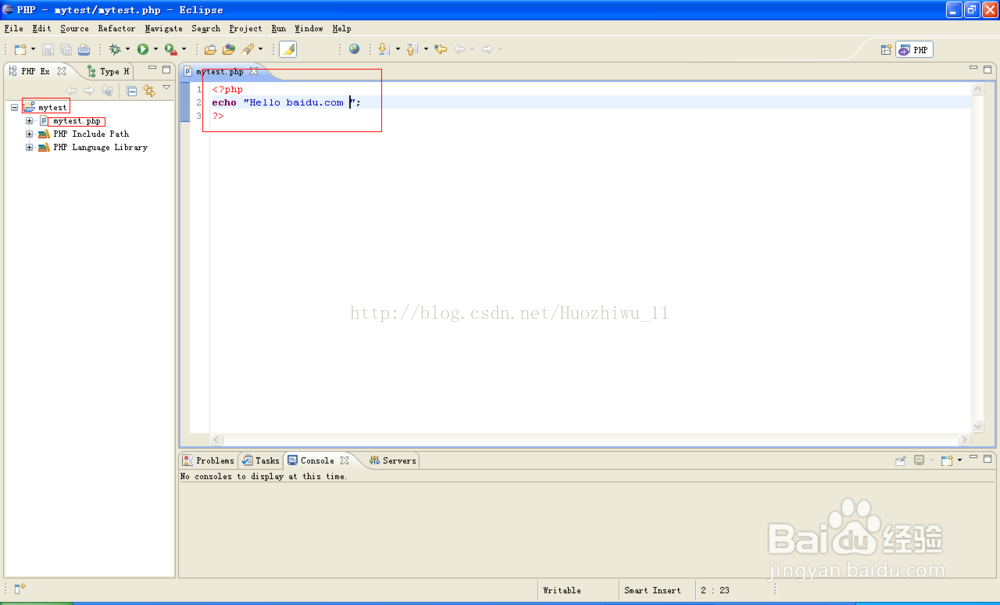Toggle Link with Editor in PHP Explorer
1000x605 pixels.
(149, 91)
